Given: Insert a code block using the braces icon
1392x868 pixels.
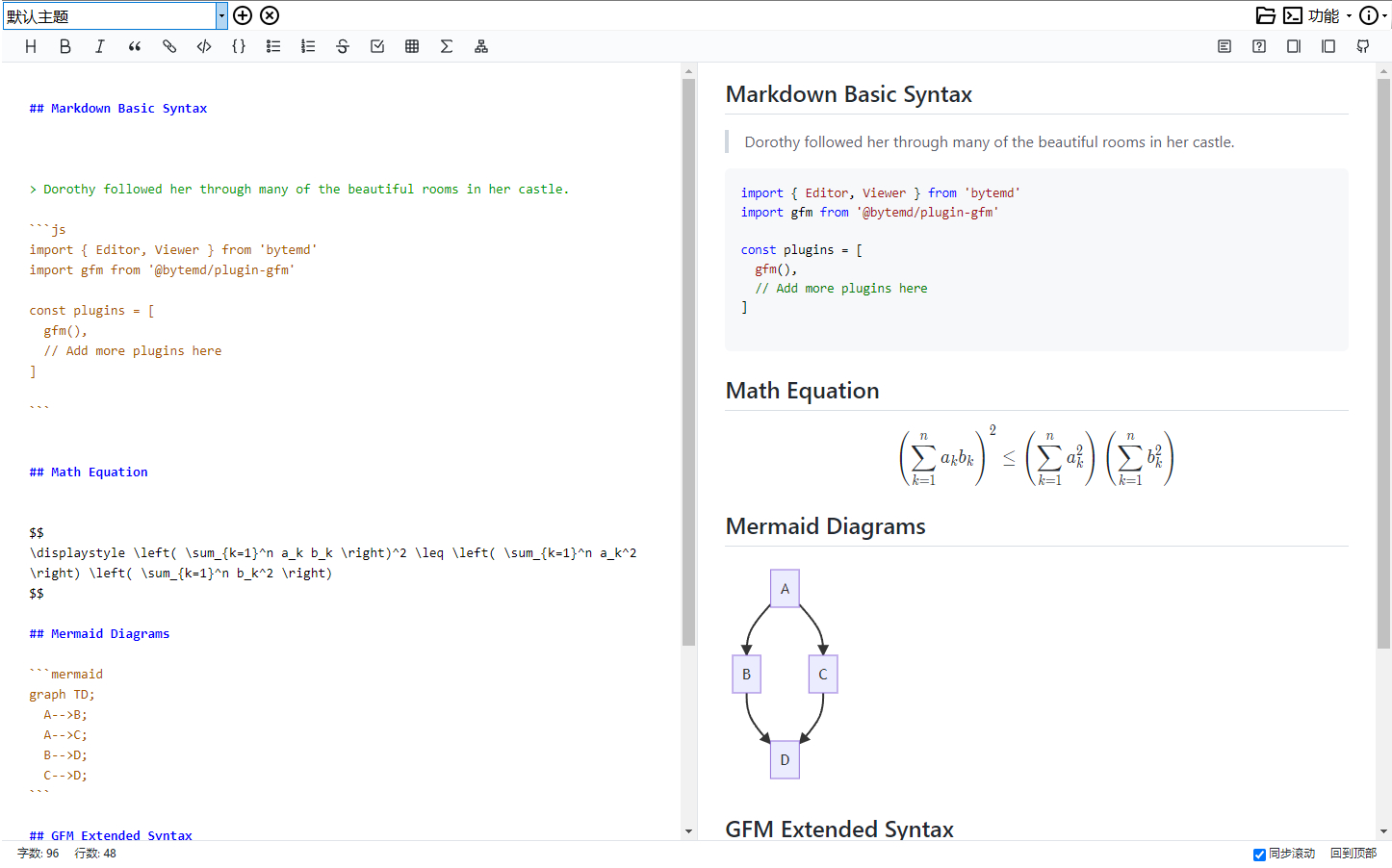Looking at the screenshot, I should click(x=239, y=46).
